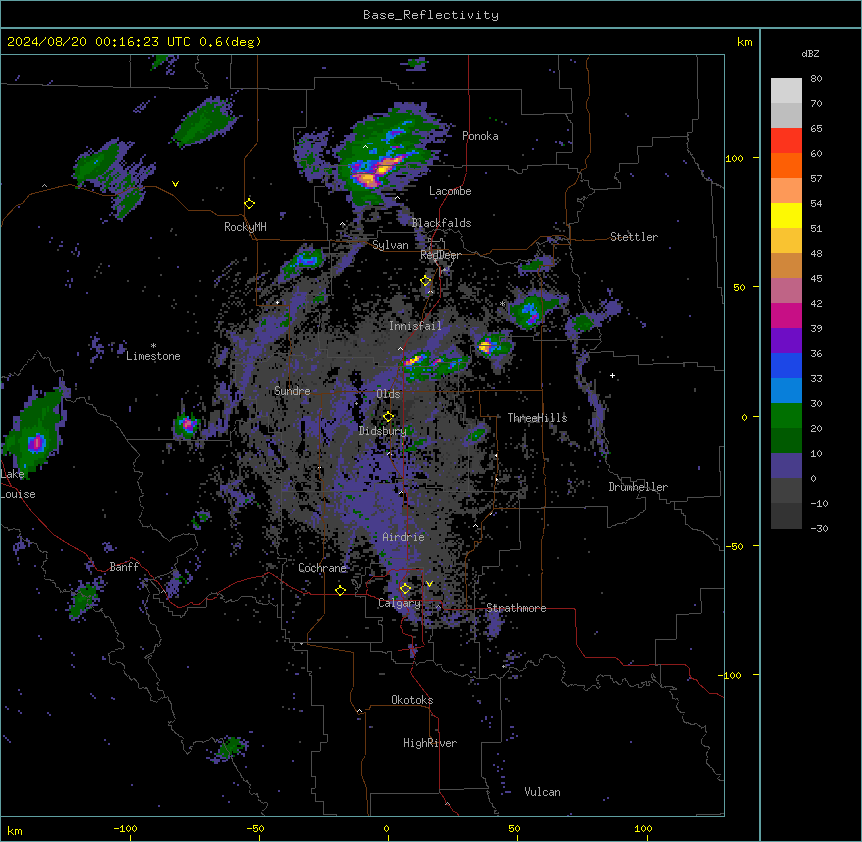Click the HighRiver label
The width and height of the screenshot is (862, 842).
tap(430, 743)
